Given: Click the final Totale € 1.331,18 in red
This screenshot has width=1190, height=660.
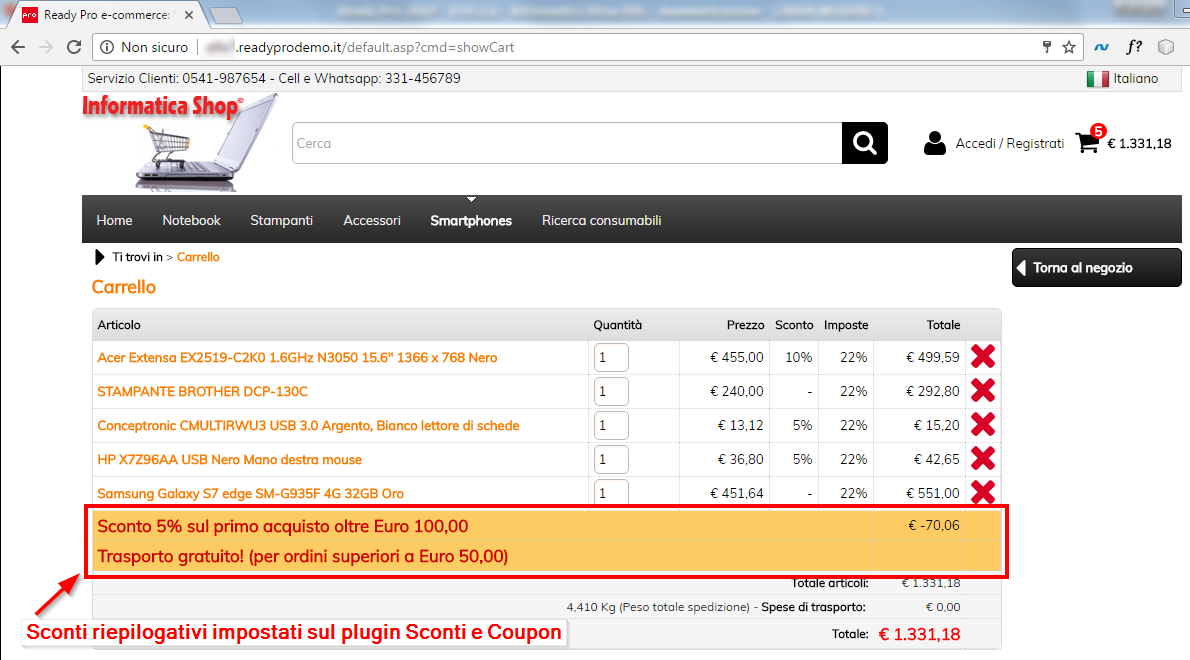Looking at the screenshot, I should pos(919,634).
